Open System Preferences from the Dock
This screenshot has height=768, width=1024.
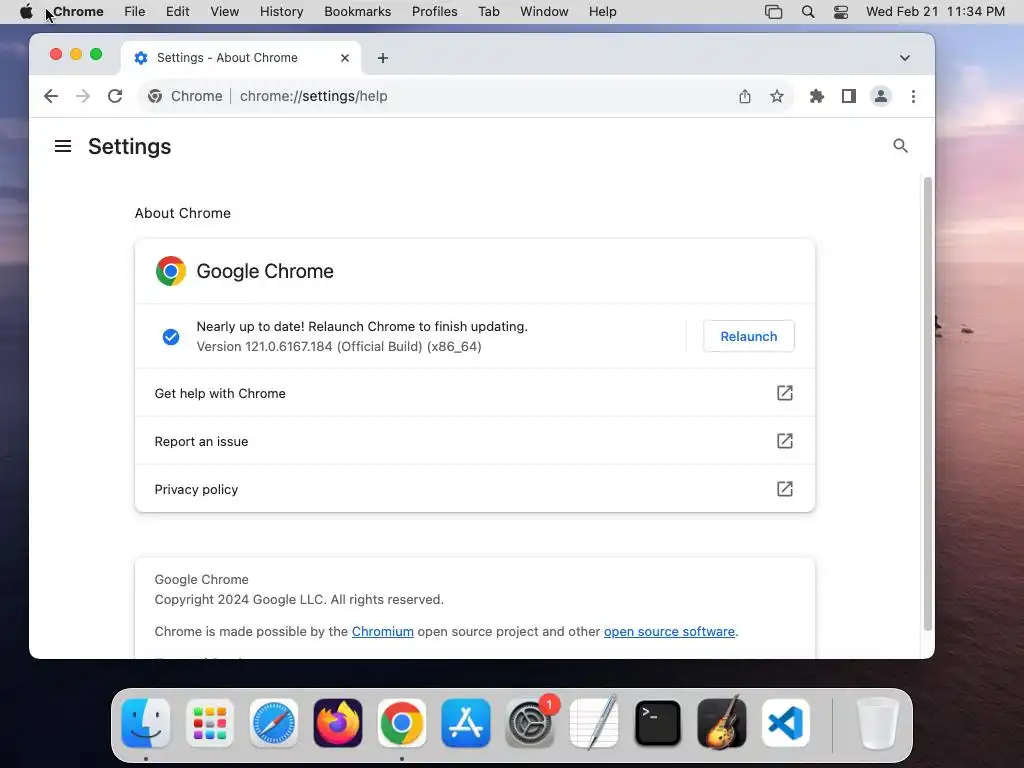pos(530,723)
